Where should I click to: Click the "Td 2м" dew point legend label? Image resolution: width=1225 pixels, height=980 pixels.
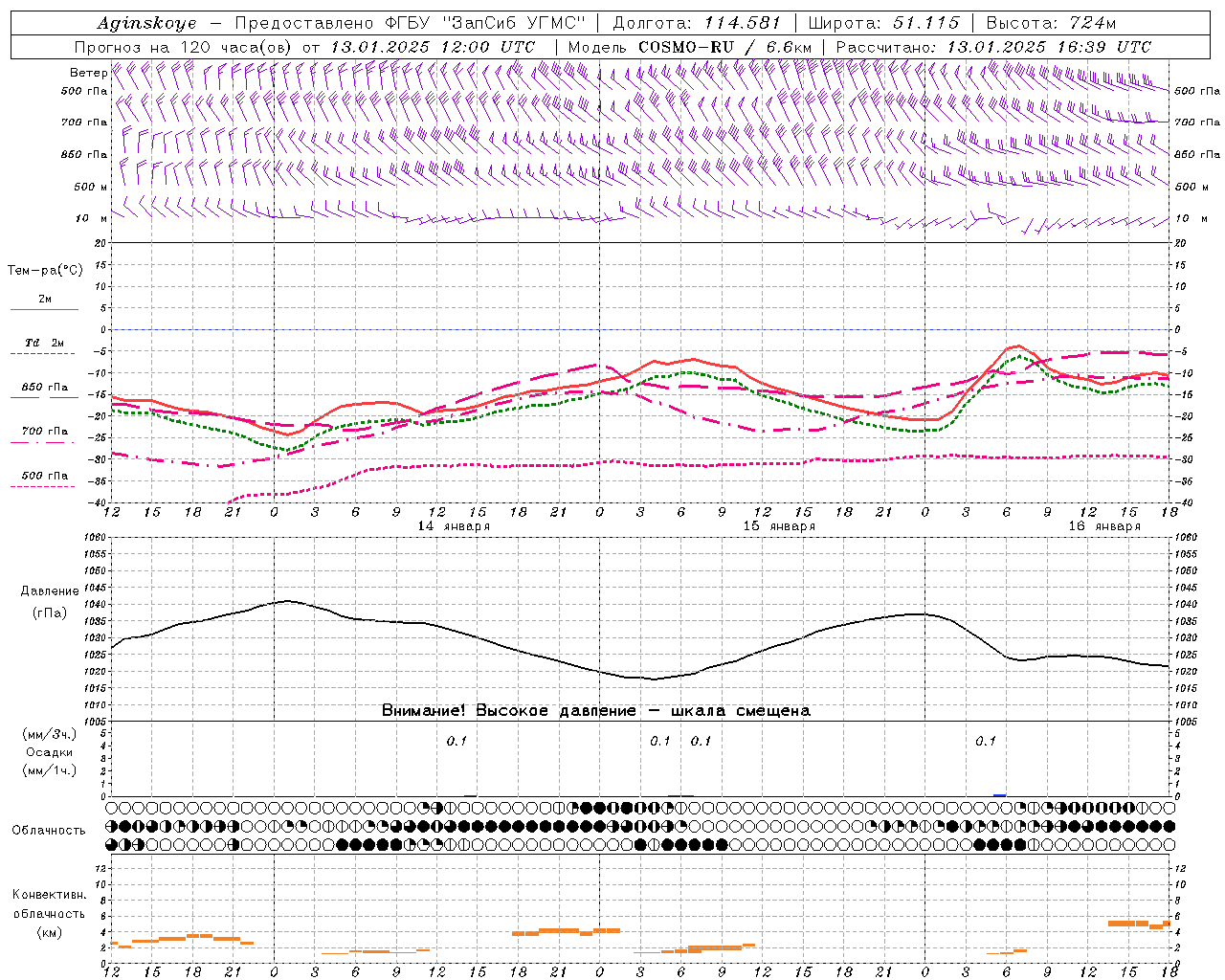[44, 343]
